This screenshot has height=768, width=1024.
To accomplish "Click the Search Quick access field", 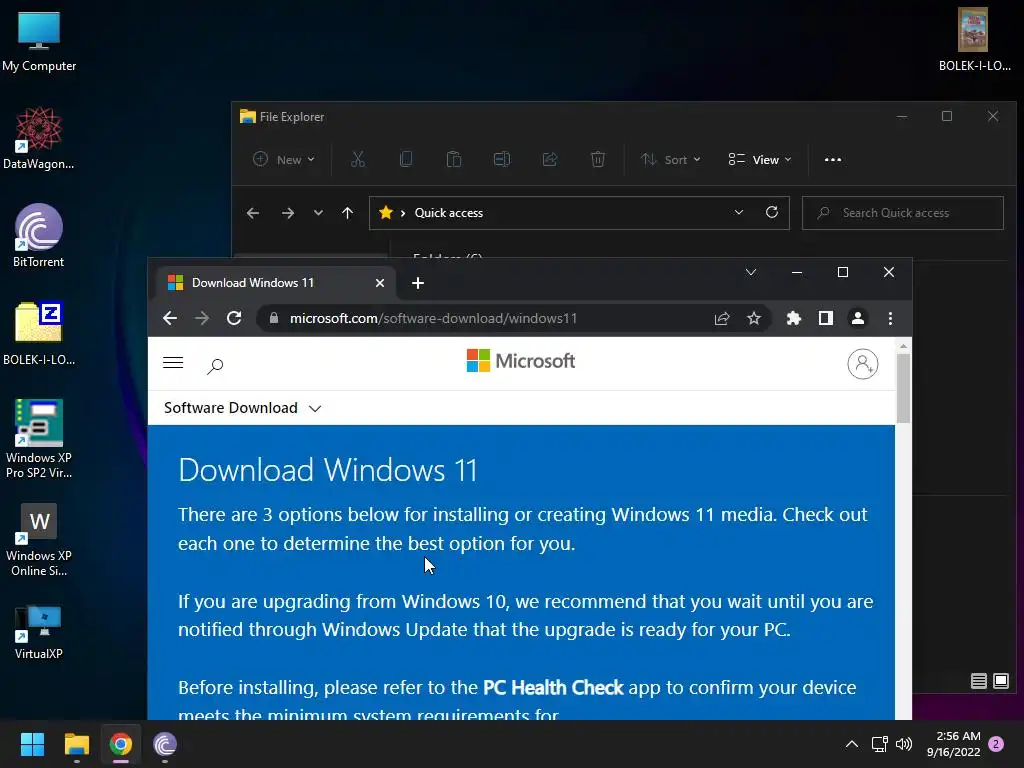I will (903, 213).
